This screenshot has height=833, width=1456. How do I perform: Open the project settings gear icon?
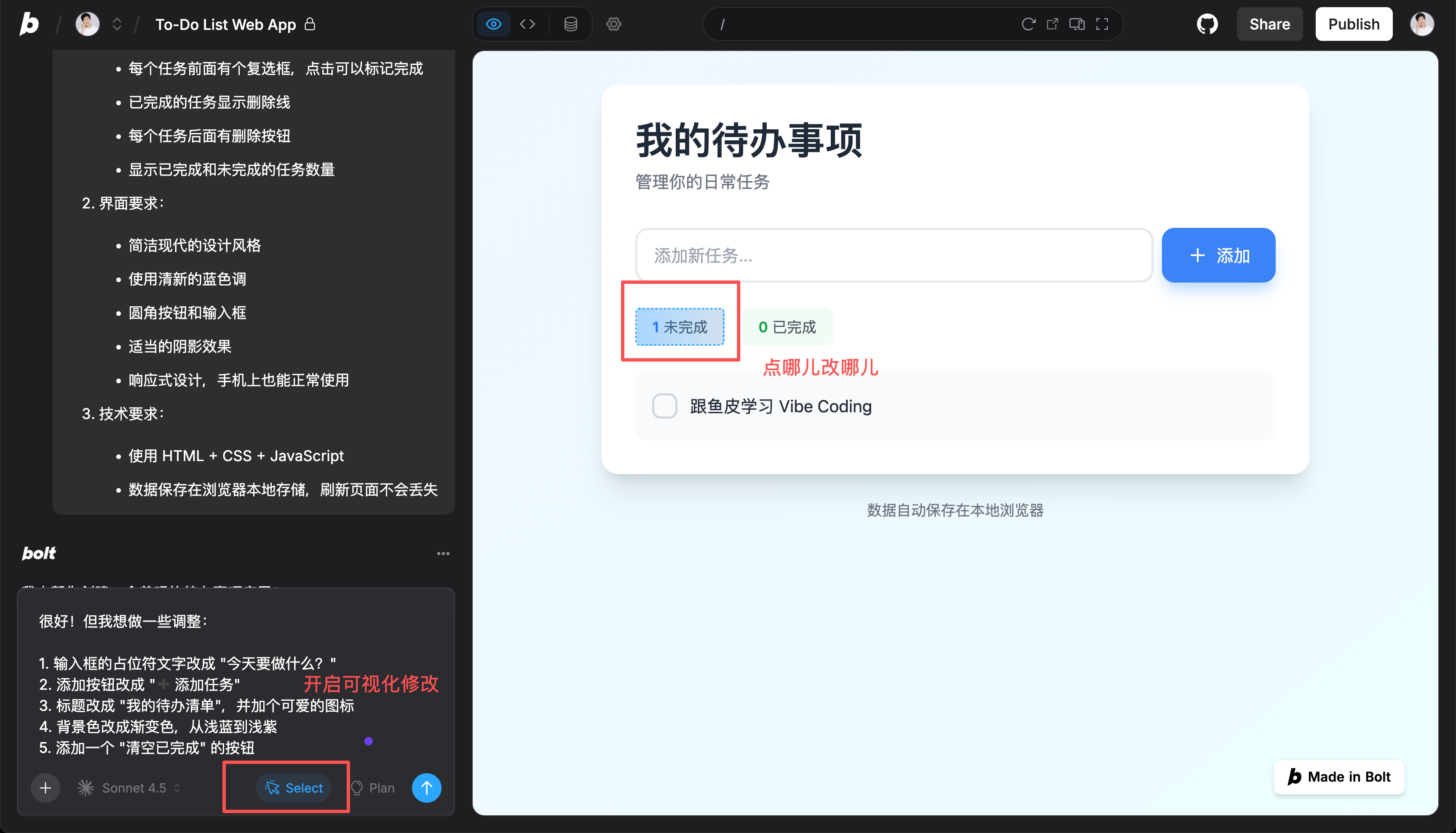[x=613, y=24]
